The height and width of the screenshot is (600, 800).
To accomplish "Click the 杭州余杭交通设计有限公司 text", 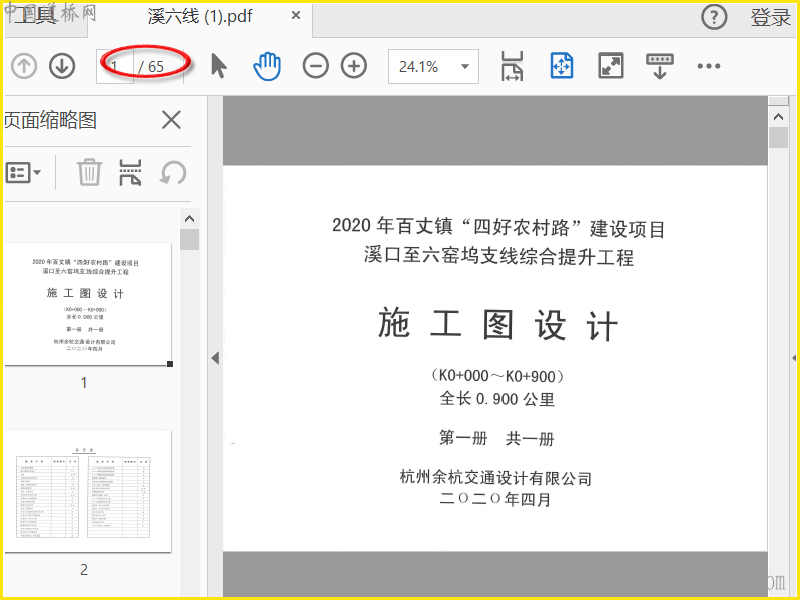I will click(495, 478).
